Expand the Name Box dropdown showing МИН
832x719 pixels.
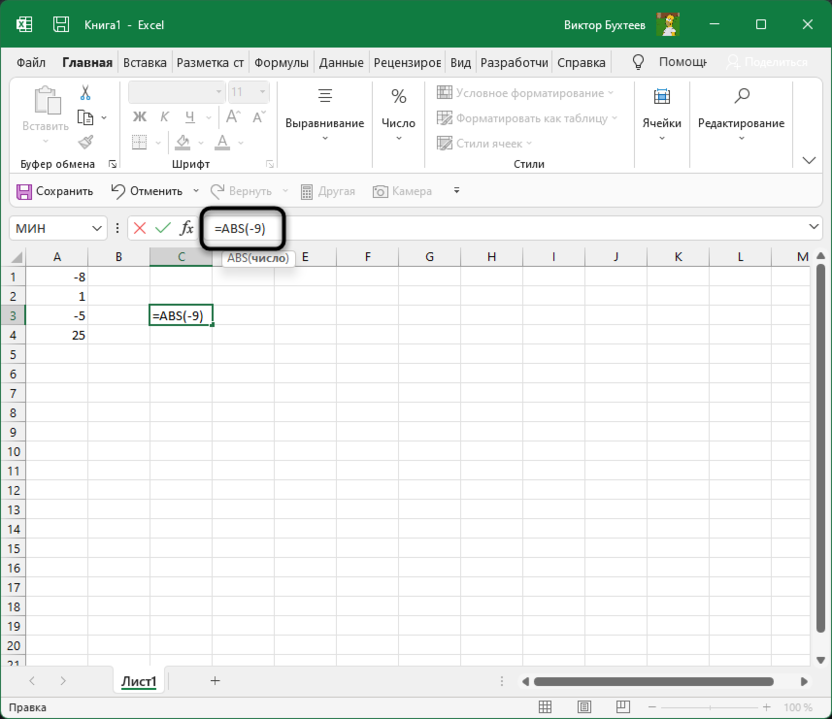point(97,228)
